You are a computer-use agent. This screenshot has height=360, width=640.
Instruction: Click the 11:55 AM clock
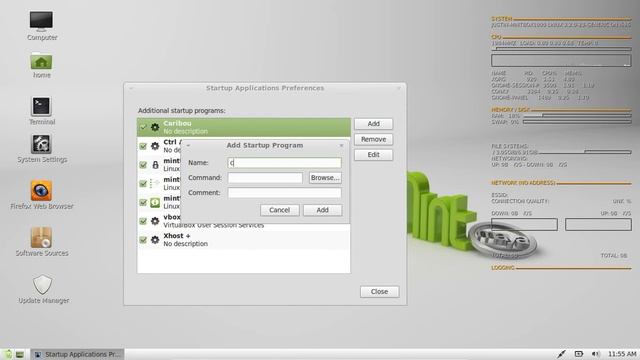[x=622, y=354]
